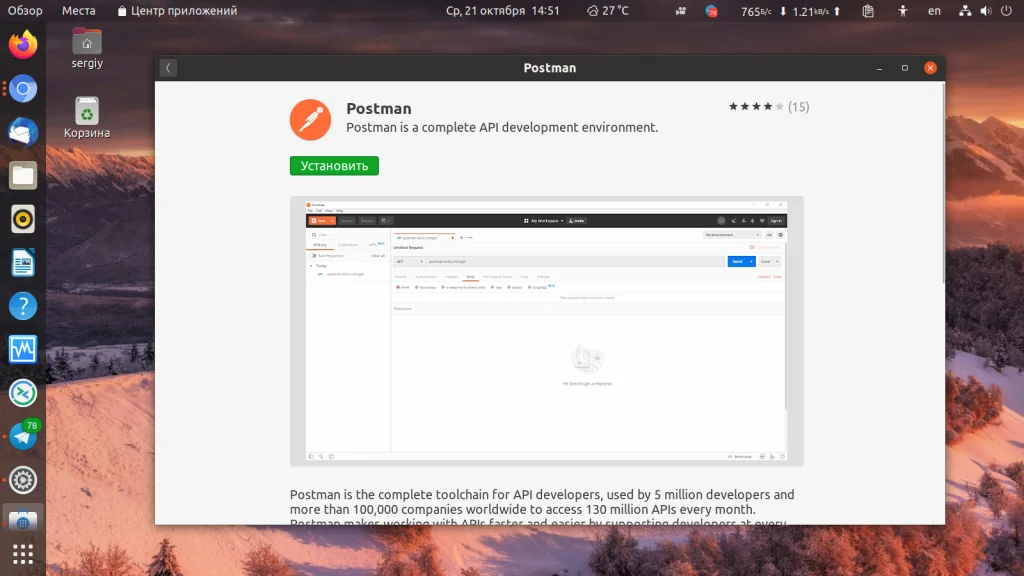Open the Корзина trash desktop icon
1024x576 pixels.
(87, 118)
